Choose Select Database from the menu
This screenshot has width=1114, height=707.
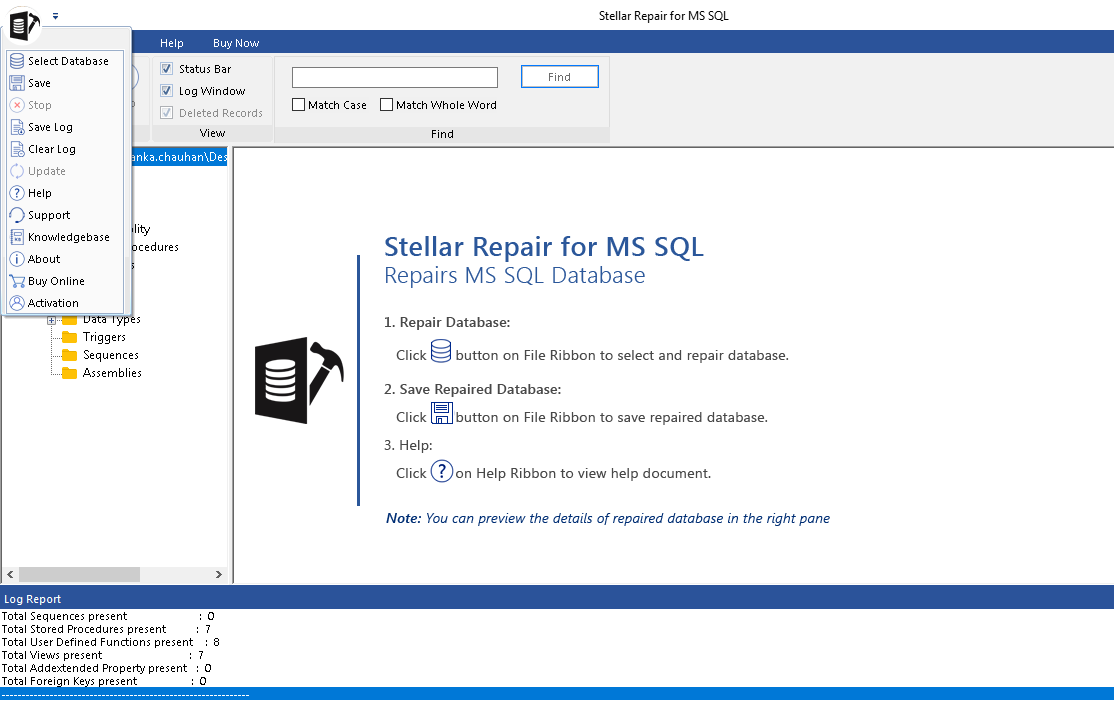(x=65, y=61)
